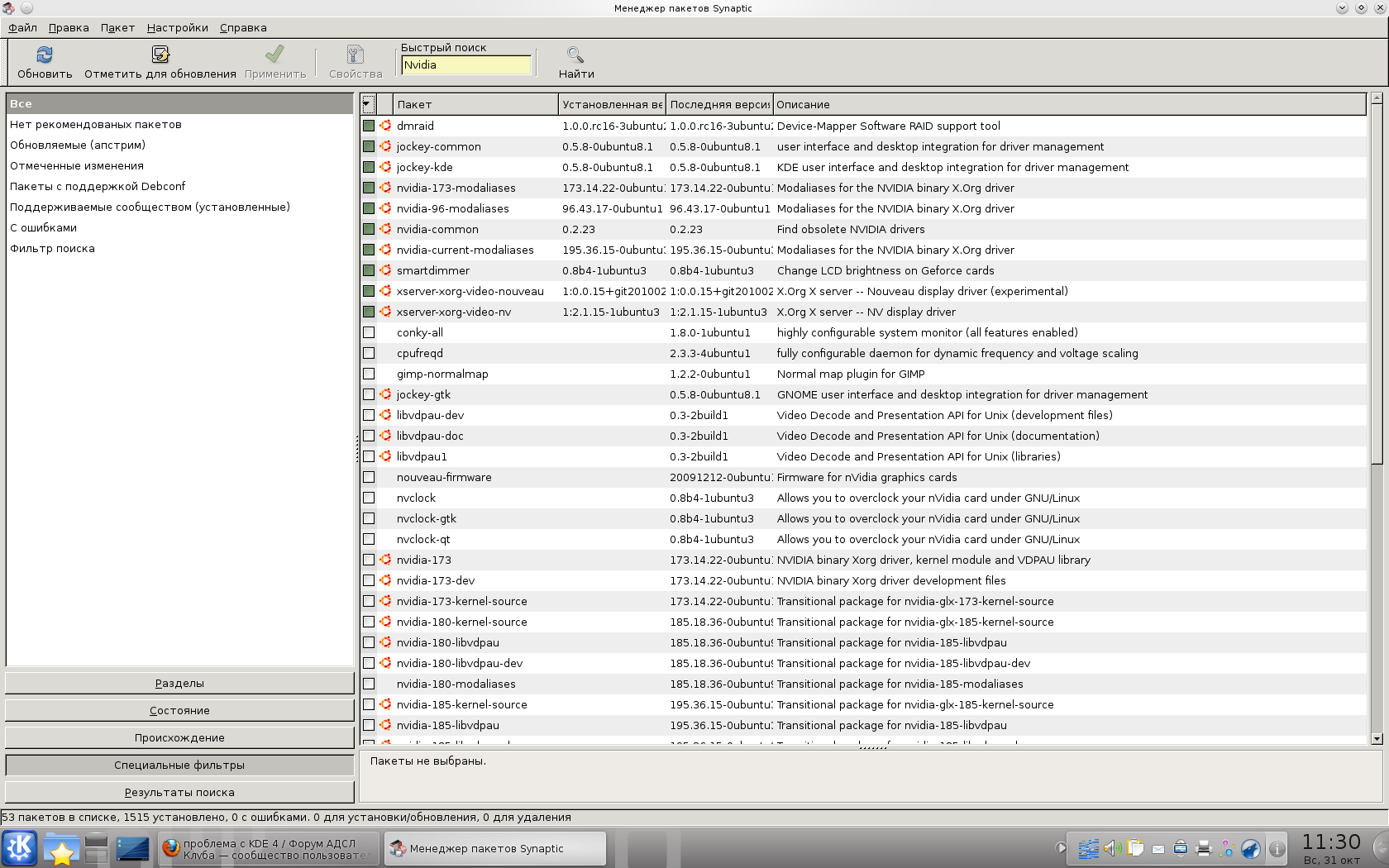
Task: Click the Найти magnifier toolbar icon
Action: coord(575,55)
